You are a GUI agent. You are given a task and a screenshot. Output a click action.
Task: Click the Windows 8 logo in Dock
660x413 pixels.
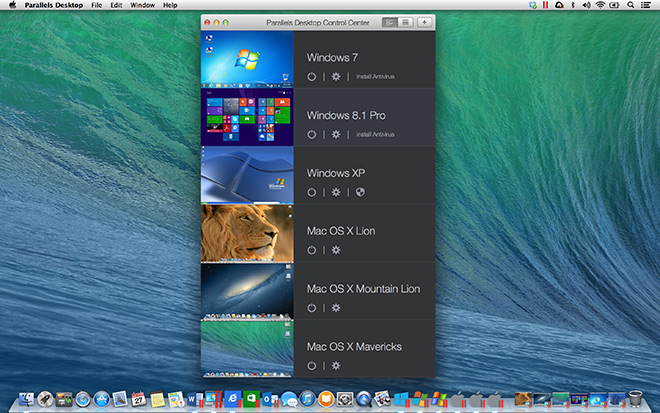pyautogui.click(x=401, y=399)
